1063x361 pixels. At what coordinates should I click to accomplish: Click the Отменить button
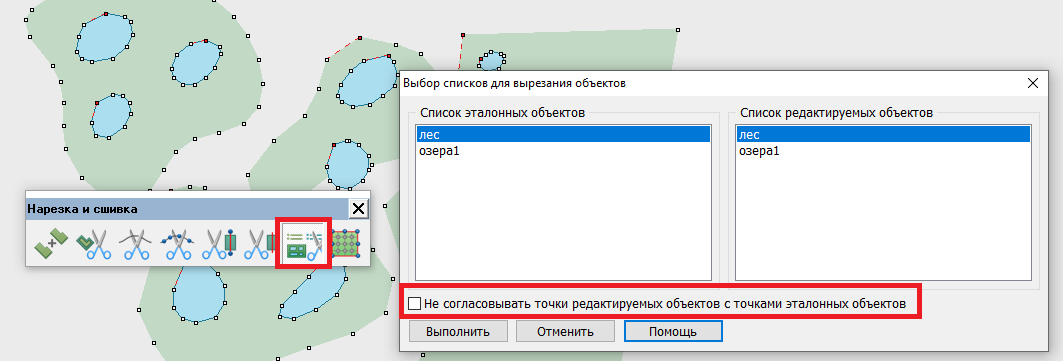tap(565, 332)
